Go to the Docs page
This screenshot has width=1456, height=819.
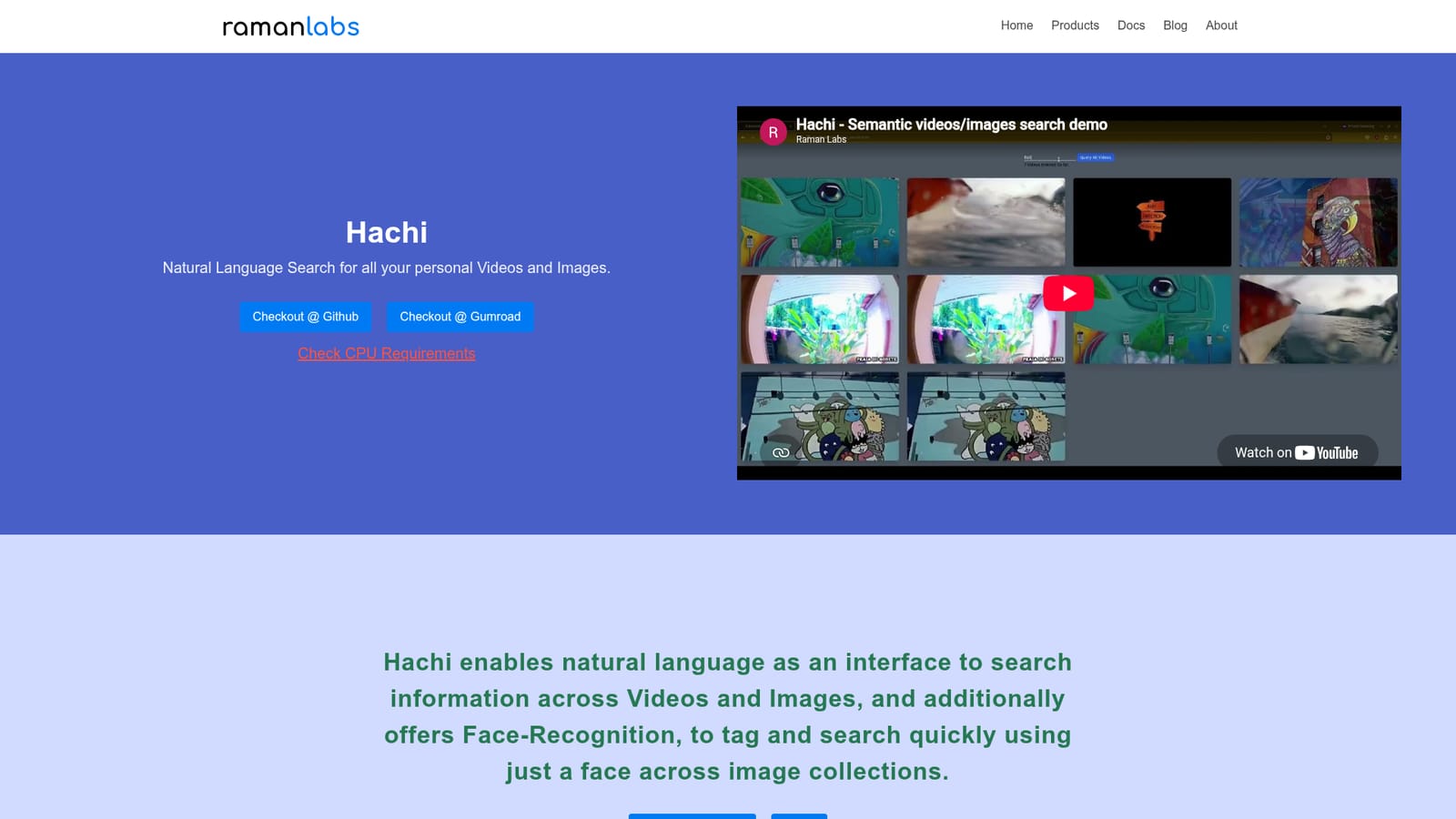click(x=1131, y=25)
